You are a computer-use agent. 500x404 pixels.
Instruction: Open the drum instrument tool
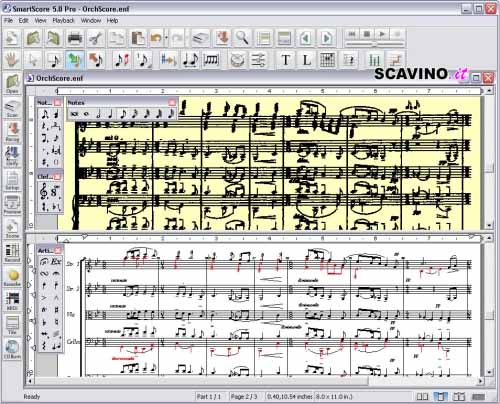click(x=237, y=60)
